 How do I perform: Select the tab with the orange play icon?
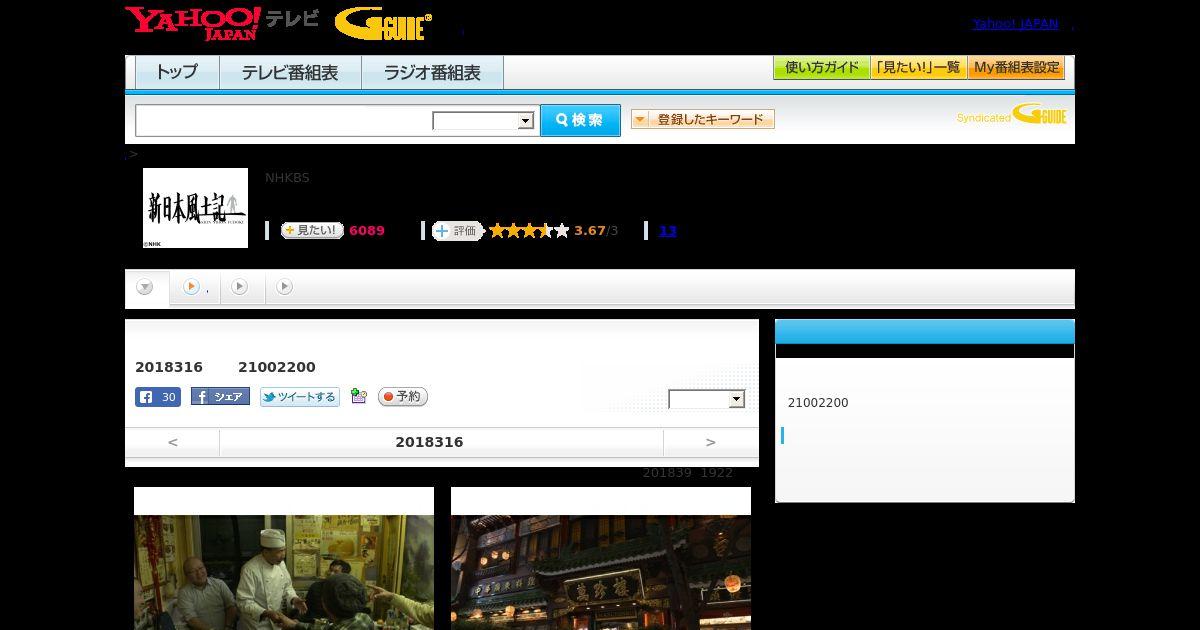coord(195,287)
